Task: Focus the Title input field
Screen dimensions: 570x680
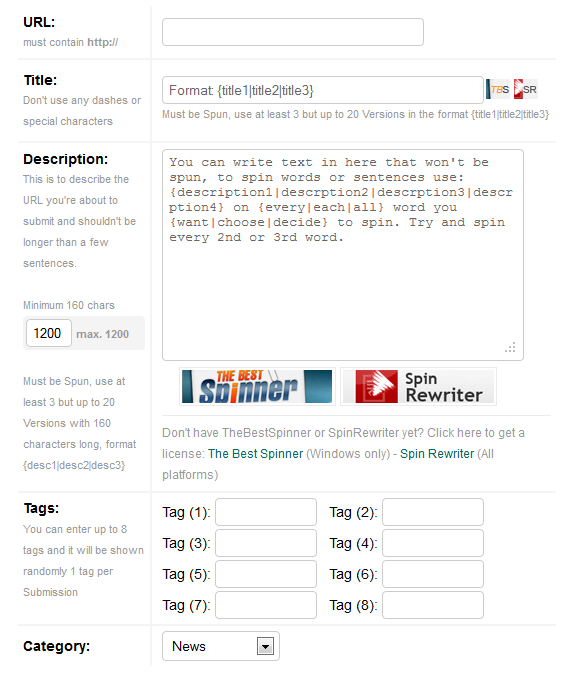Action: click(323, 90)
